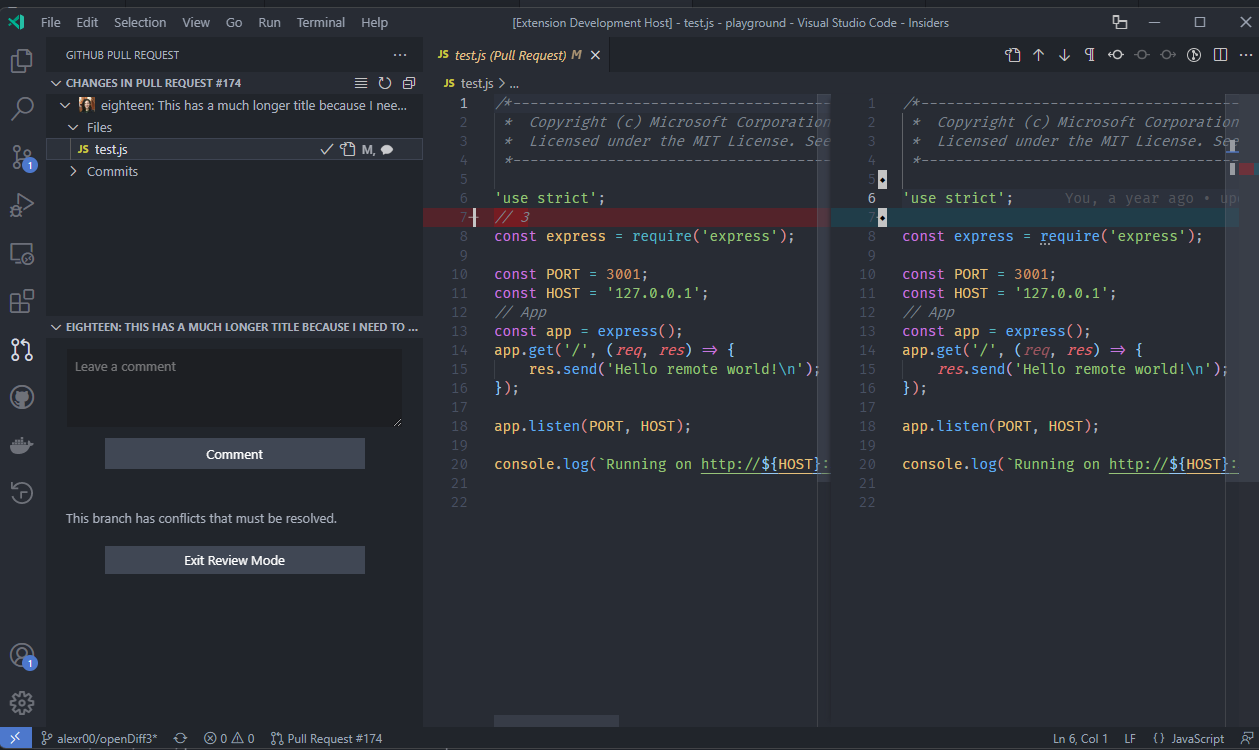This screenshot has height=750, width=1259.
Task: Collapse the EIGHTEEN pull request description section
Action: [x=56, y=327]
